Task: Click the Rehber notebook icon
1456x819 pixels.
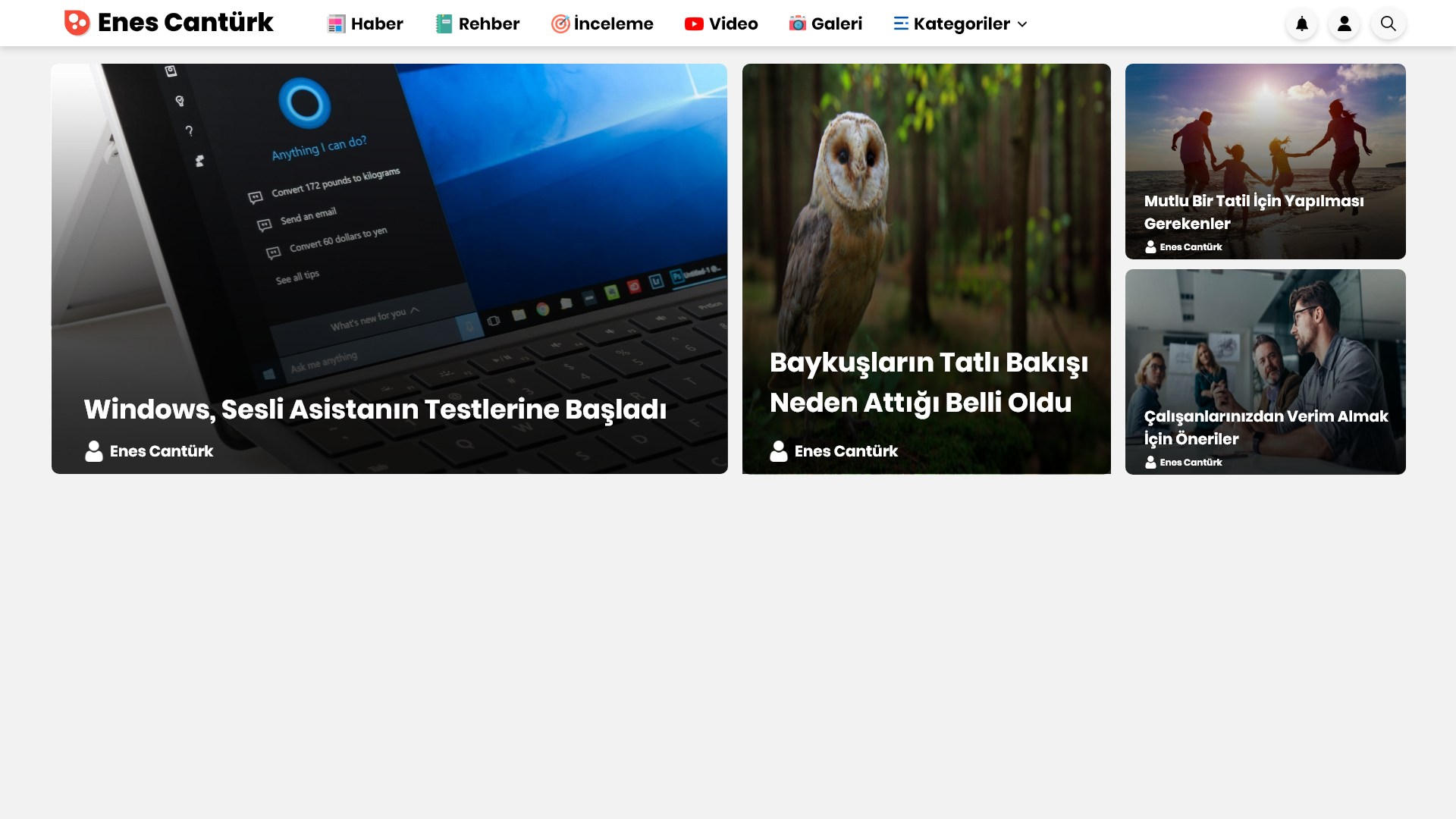Action: pos(444,24)
